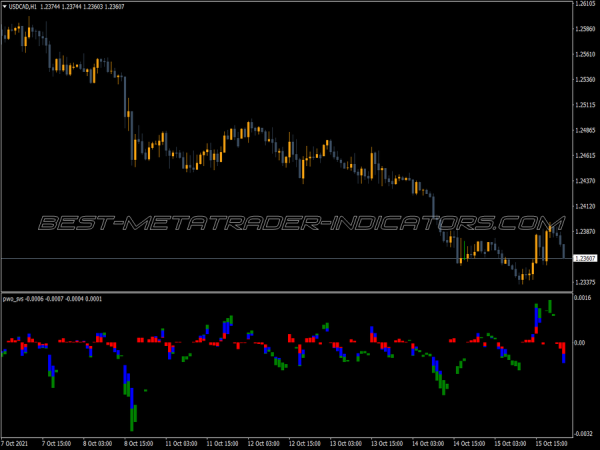Image resolution: width=600 pixels, height=450 pixels.
Task: Click the -0.0032 indicator scale label
Action: 585,422
